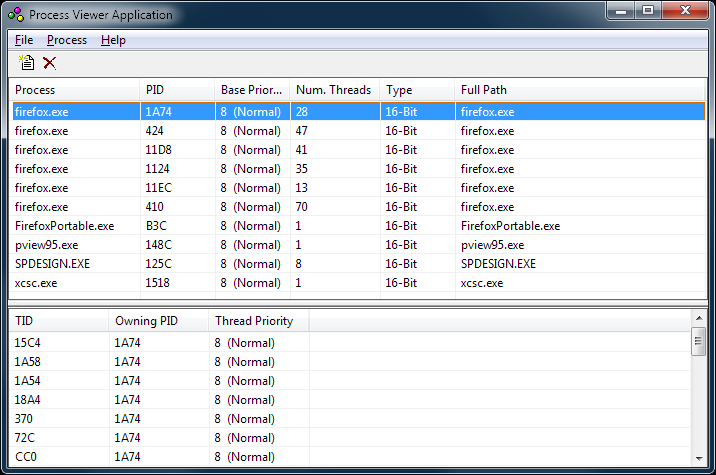Click PID value B3C

156,226
